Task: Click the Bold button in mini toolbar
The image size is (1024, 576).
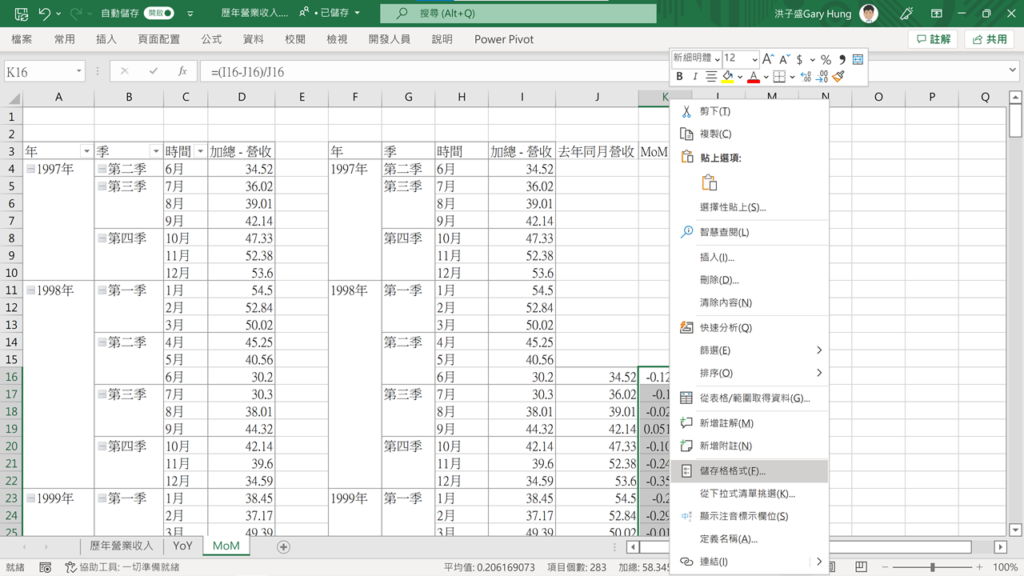Action: 679,77
